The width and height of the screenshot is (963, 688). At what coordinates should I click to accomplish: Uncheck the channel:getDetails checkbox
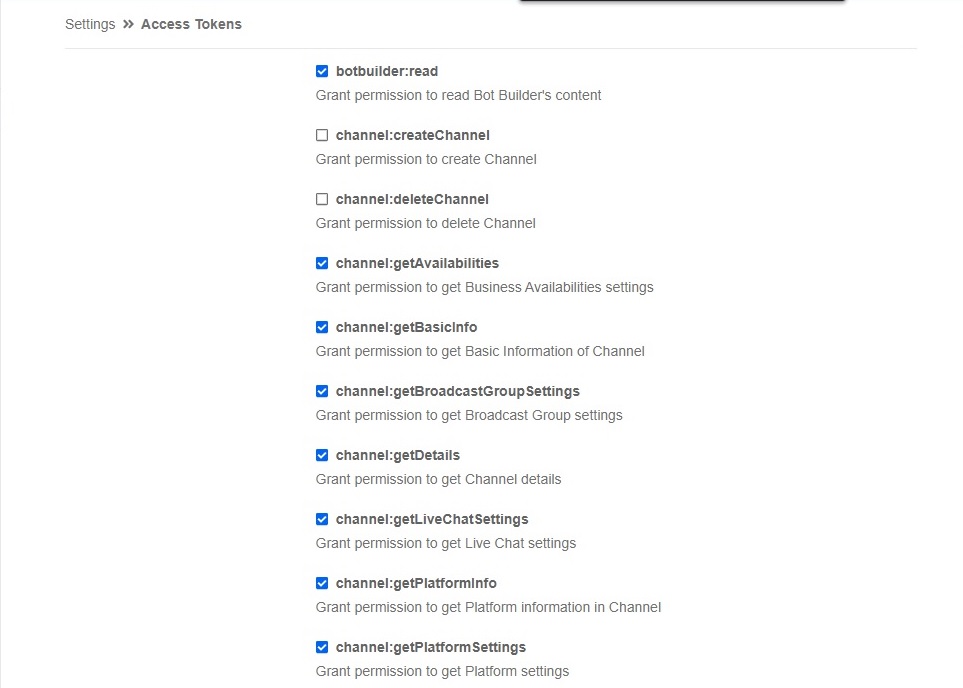tap(322, 455)
